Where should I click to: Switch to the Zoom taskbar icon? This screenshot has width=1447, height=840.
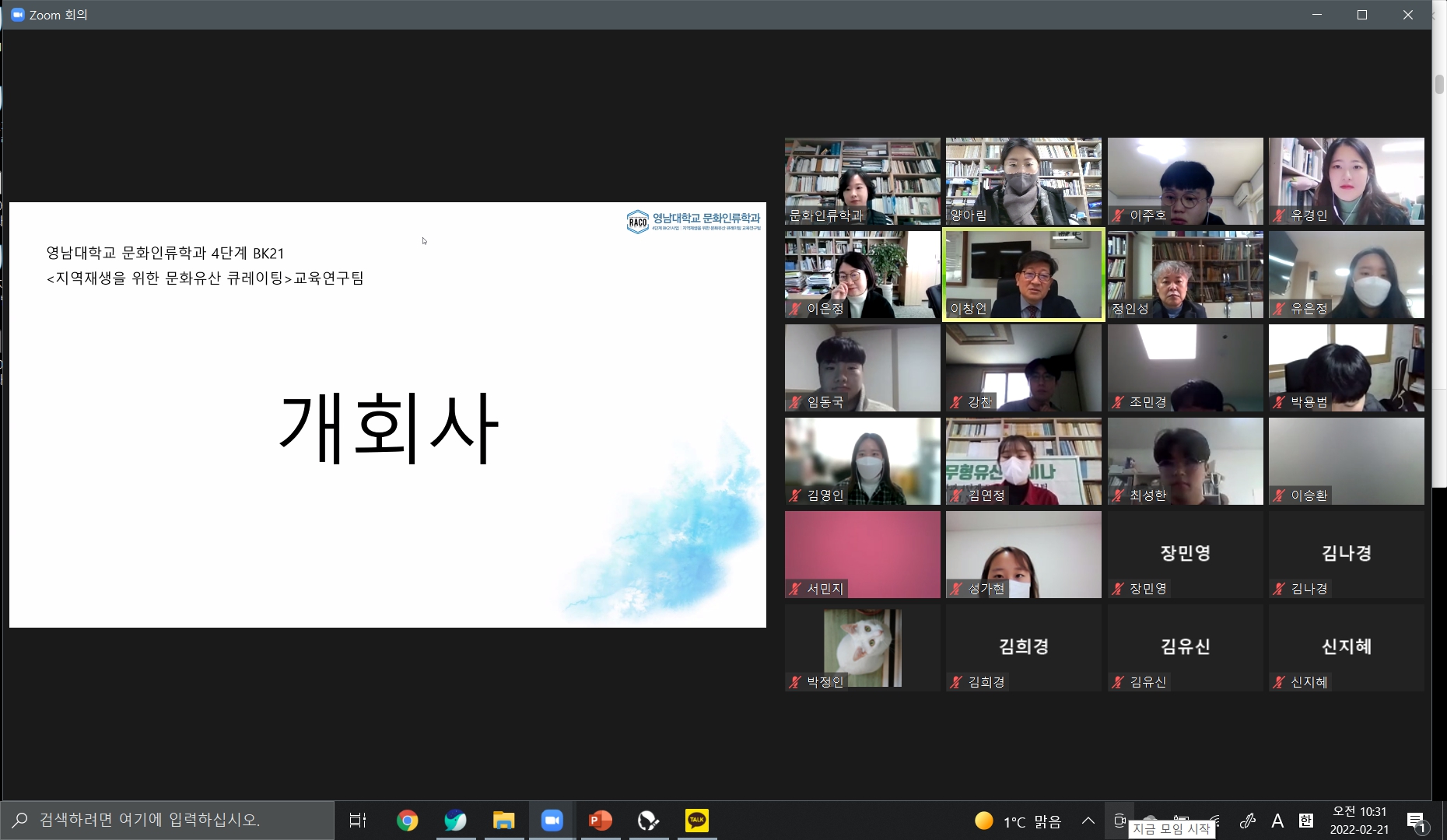pyautogui.click(x=552, y=820)
